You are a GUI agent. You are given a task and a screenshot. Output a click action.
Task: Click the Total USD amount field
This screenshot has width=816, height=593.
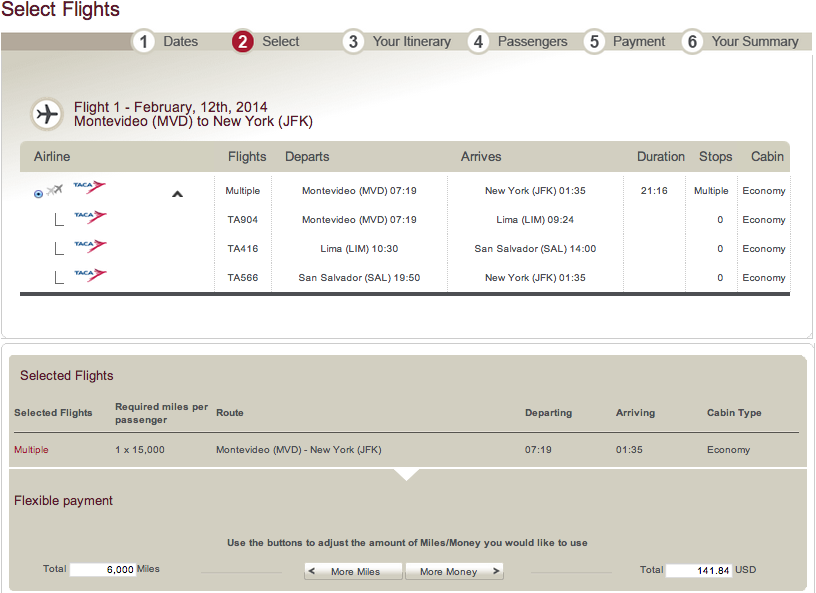[x=698, y=570]
